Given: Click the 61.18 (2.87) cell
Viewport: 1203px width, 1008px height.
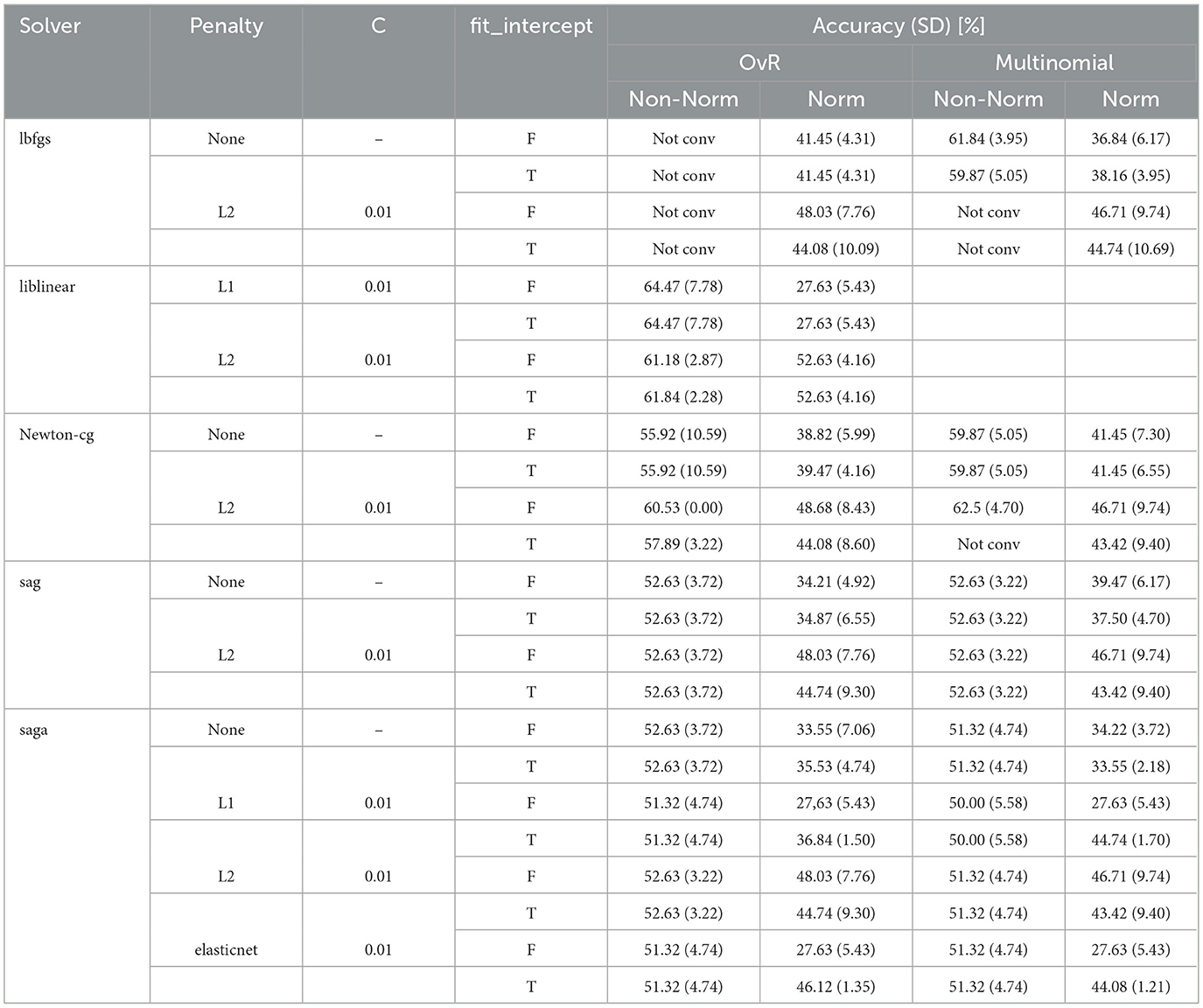Looking at the screenshot, I should 683,360.
